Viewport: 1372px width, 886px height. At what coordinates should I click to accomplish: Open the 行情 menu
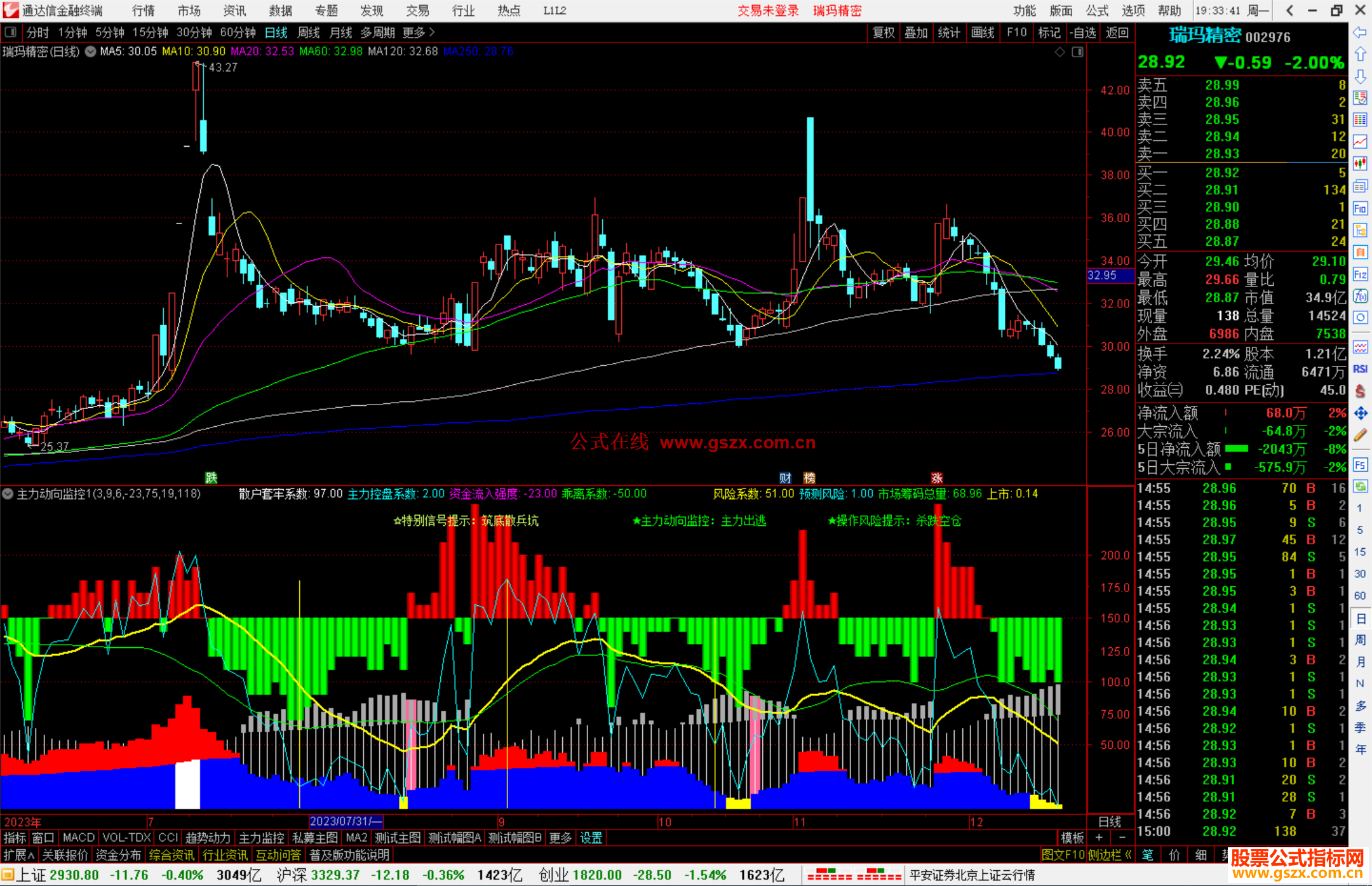[x=144, y=10]
